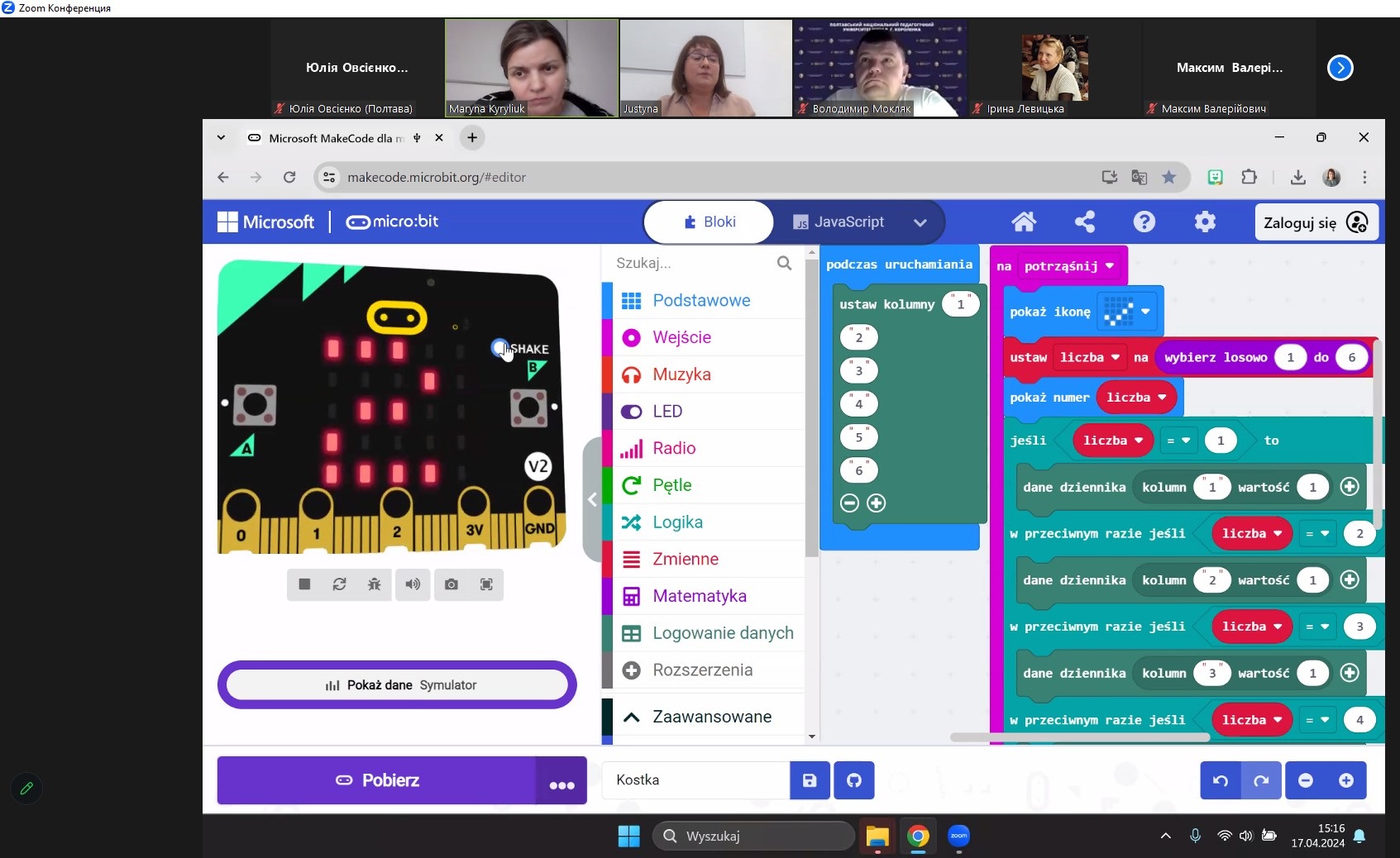Undo the last editor change
The image size is (1400, 858).
click(x=1221, y=780)
